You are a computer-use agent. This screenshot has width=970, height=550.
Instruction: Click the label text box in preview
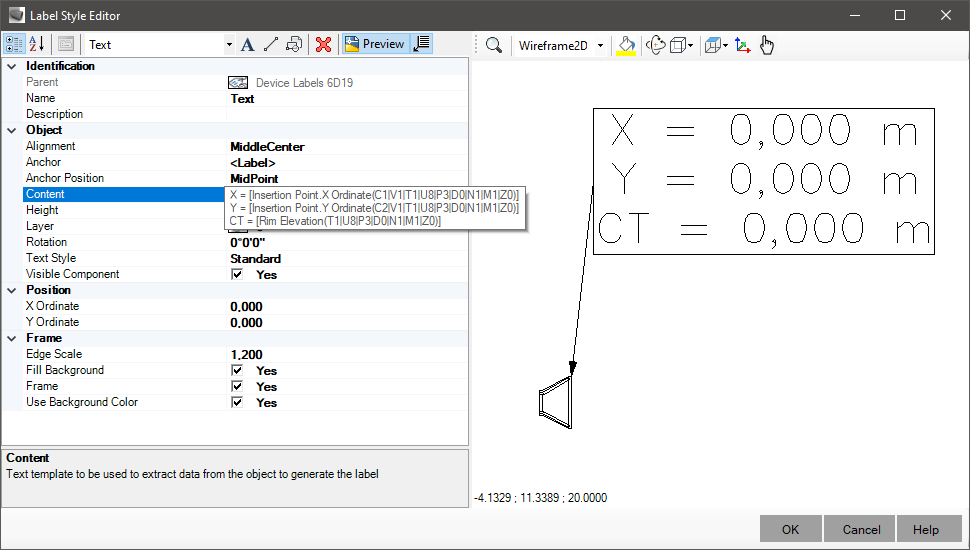click(x=763, y=181)
